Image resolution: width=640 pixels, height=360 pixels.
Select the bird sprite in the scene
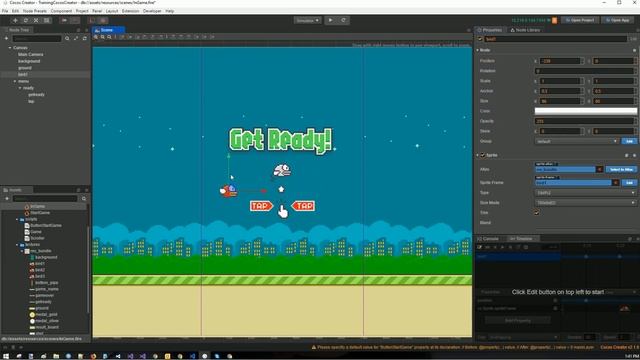229,191
